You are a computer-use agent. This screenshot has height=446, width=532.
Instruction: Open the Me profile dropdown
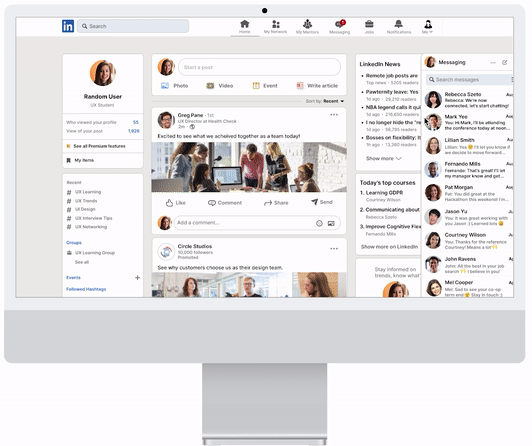coord(428,26)
